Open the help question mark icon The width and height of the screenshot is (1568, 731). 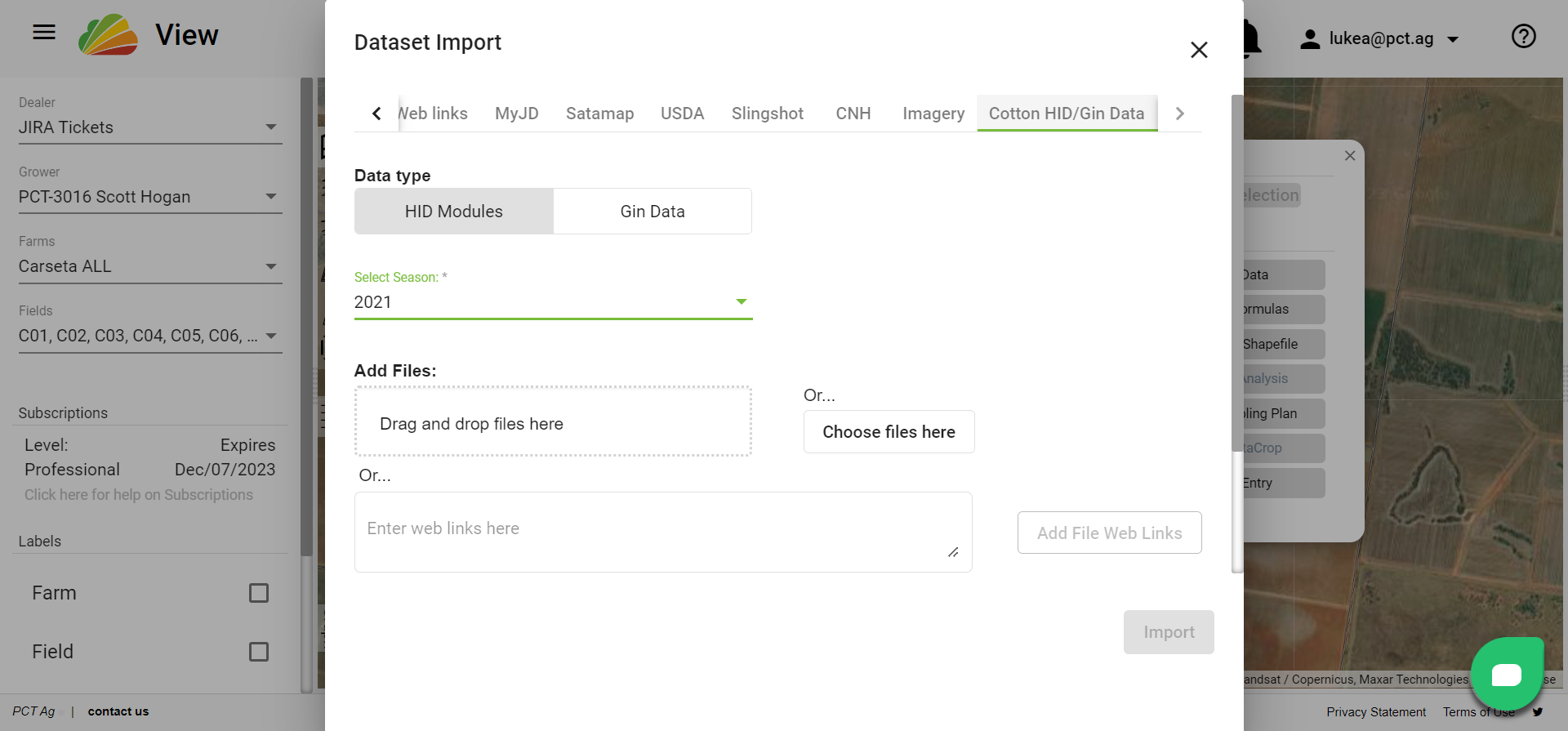click(1524, 36)
